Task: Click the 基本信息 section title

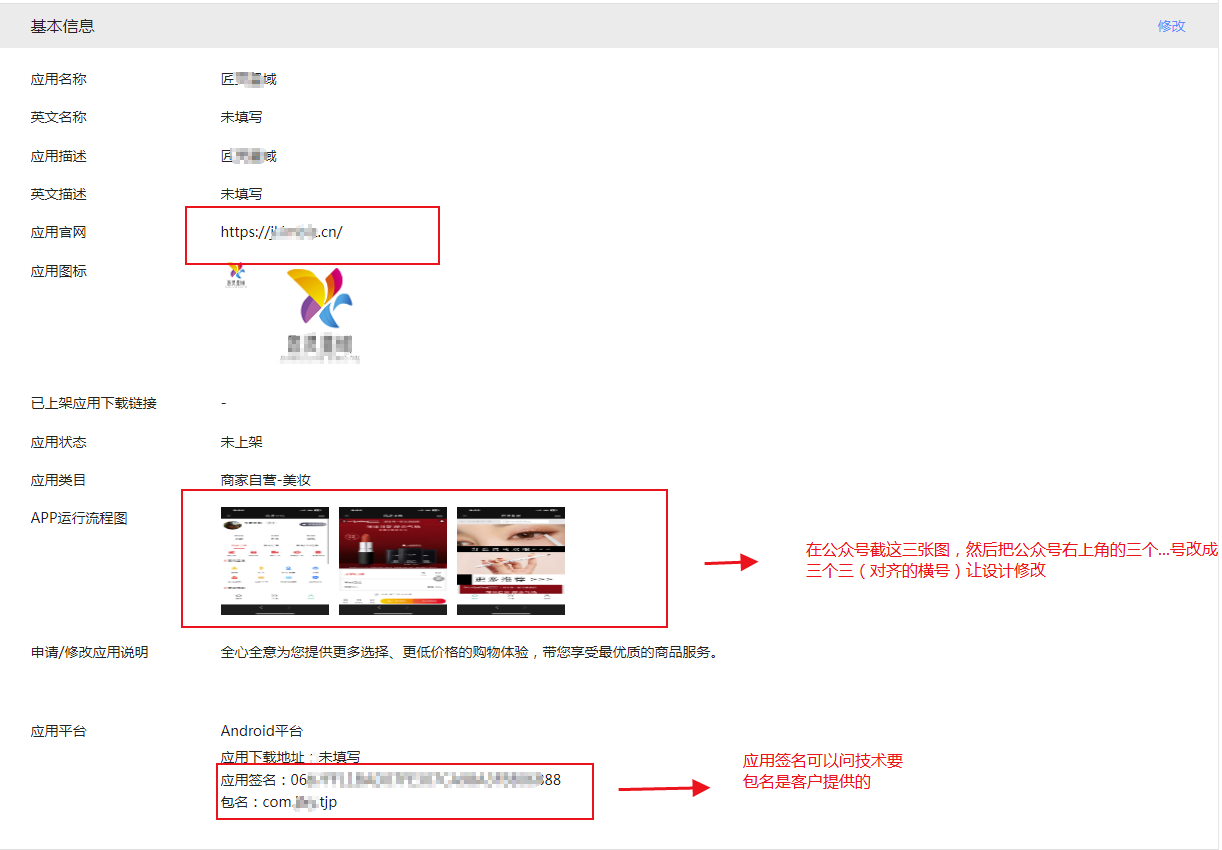Action: pyautogui.click(x=62, y=26)
